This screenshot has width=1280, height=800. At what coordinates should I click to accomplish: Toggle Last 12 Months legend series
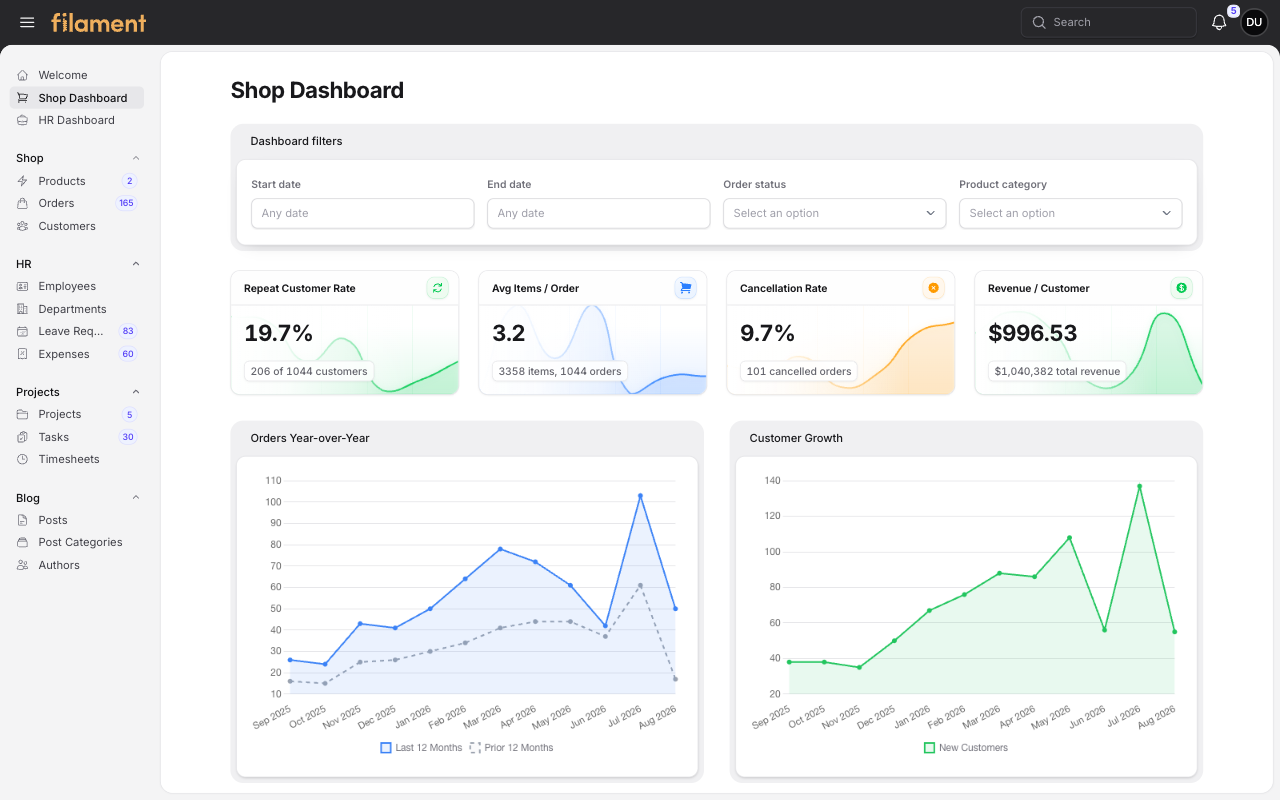click(x=421, y=748)
